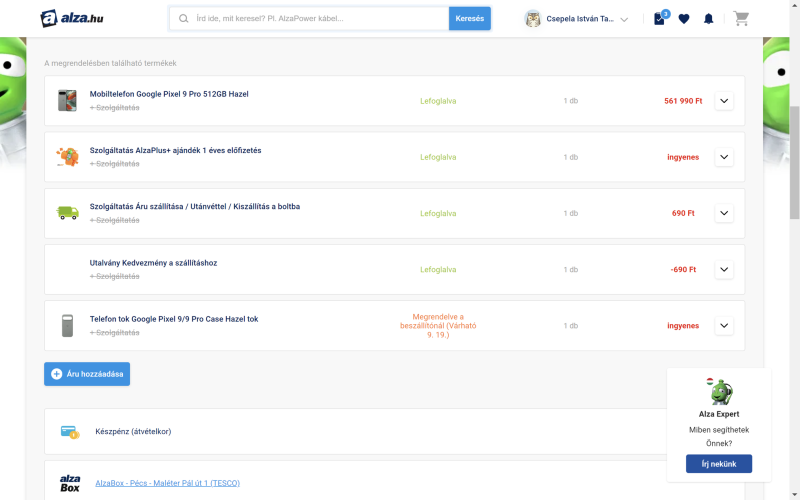The image size is (800, 500).
Task: Open the shopping cart icon
Action: pyautogui.click(x=741, y=19)
